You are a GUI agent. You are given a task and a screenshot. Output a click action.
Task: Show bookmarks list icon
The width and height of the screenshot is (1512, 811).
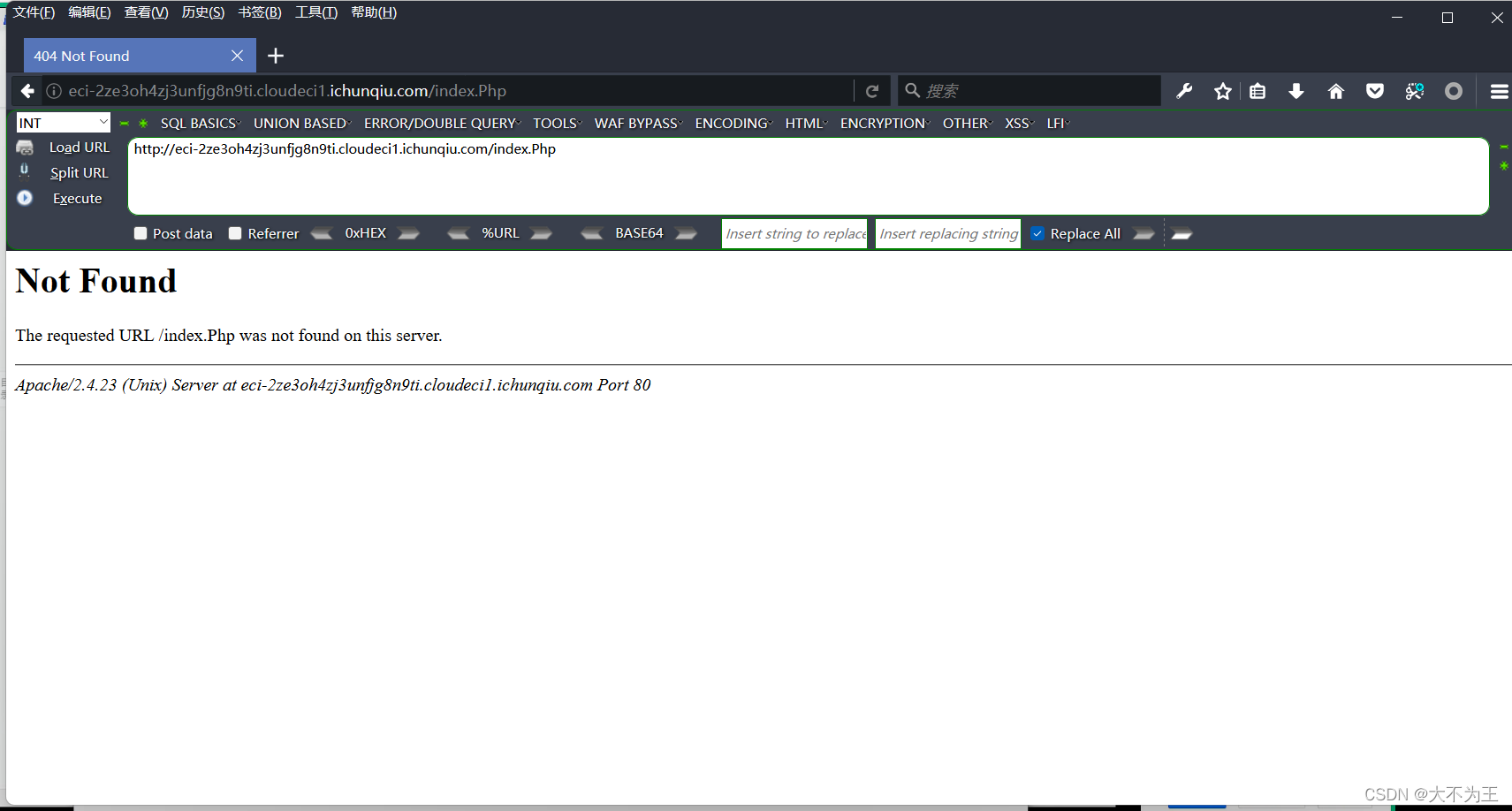click(x=1257, y=91)
